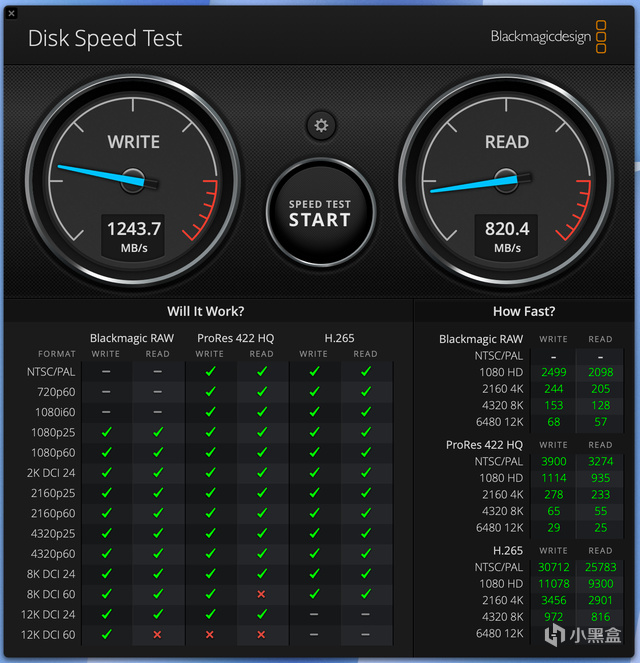Click the dash for 12K DCI 24 H.265 write
Screen dimensions: 640x663
click(314, 614)
